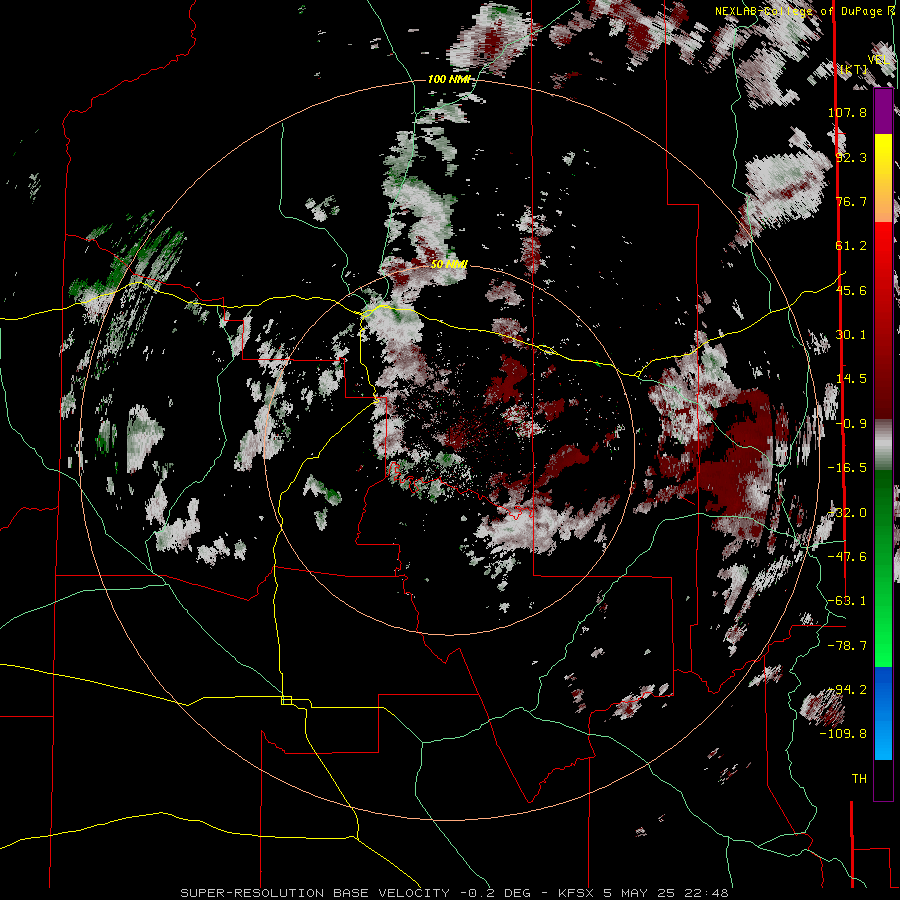Select the -0.9 velocity scale value

[851, 424]
